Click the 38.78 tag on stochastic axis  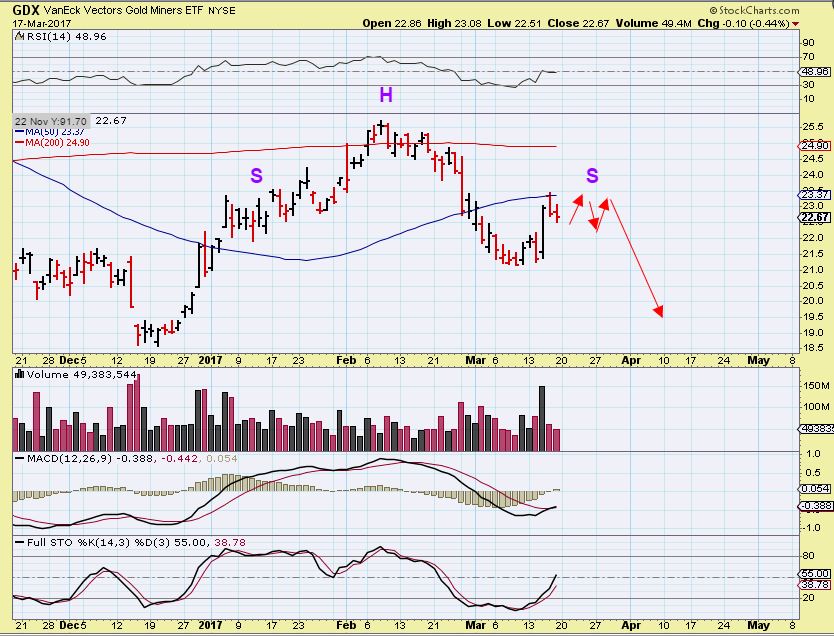pyautogui.click(x=815, y=584)
